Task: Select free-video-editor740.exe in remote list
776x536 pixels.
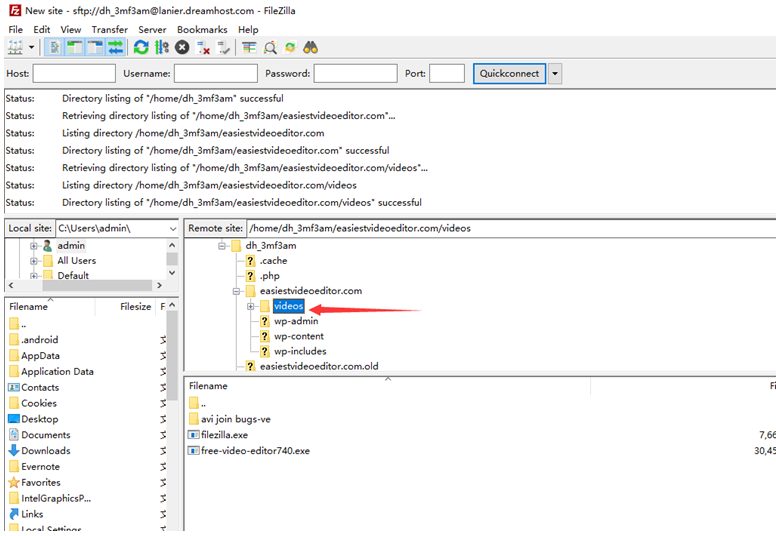Action: click(255, 451)
